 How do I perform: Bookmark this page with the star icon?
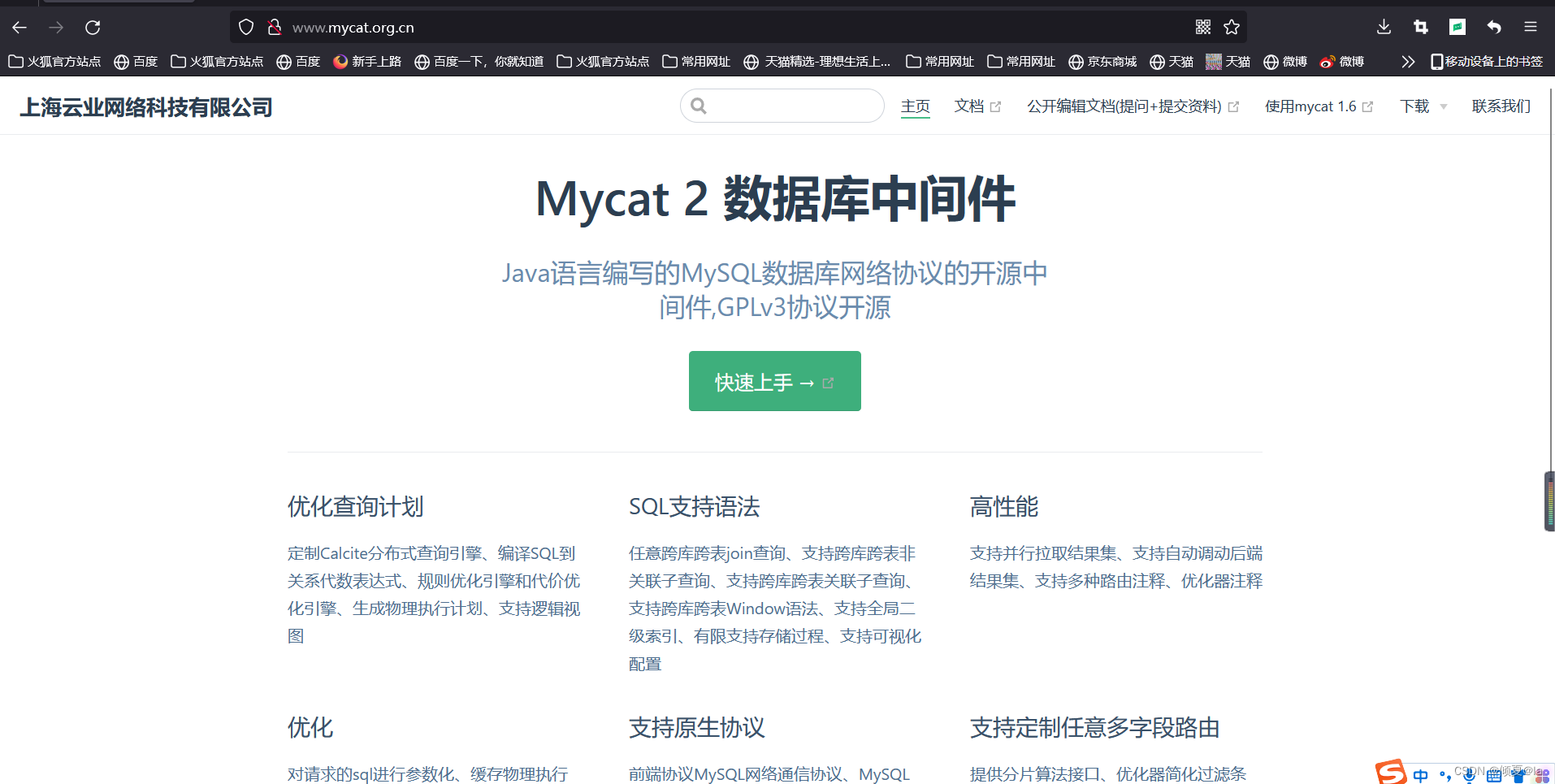[1232, 27]
